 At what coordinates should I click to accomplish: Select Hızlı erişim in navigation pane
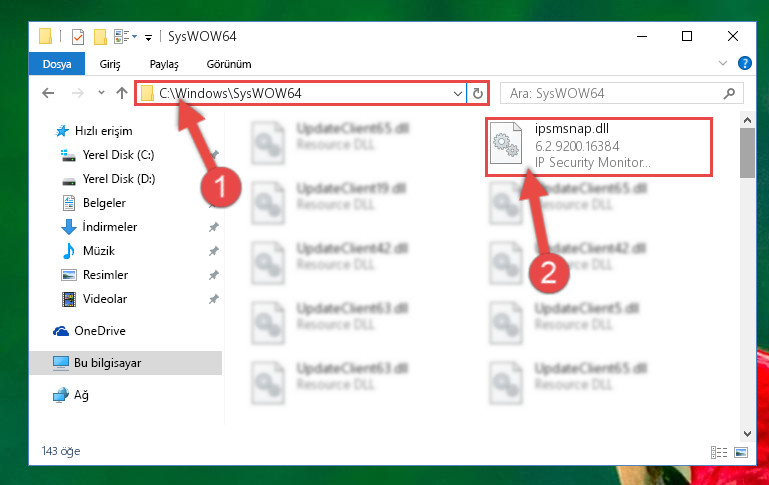coord(103,131)
